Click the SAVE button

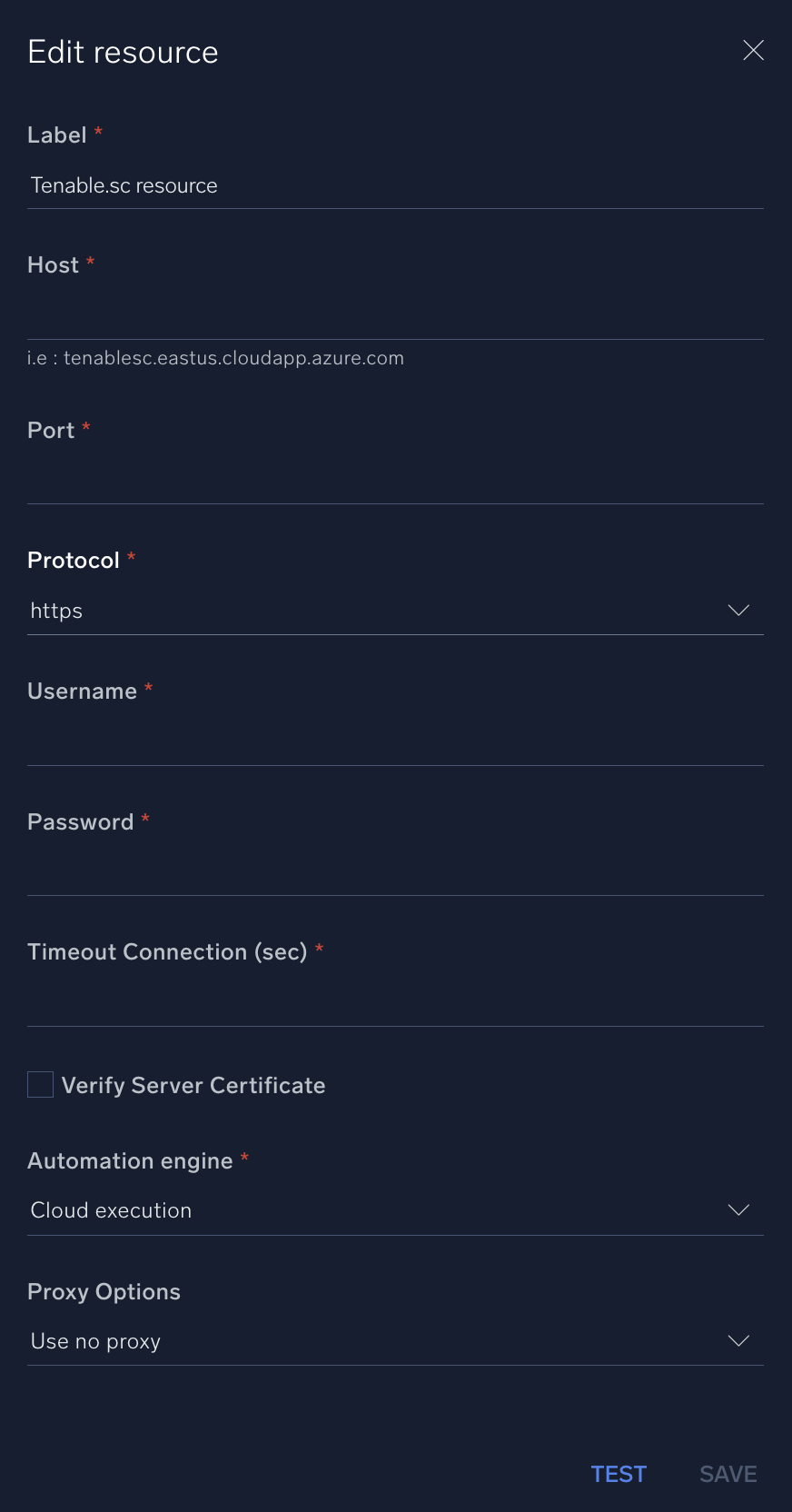click(727, 1474)
